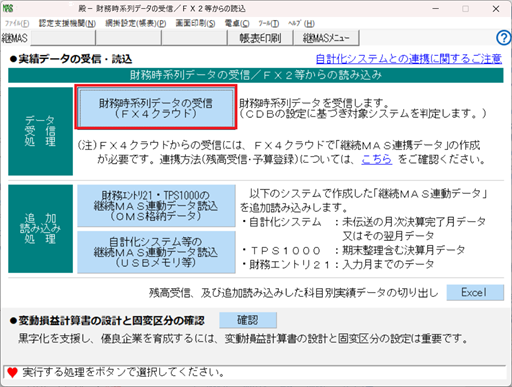Click the 財務エントリ21:入力月までのデータ line
Viewport: 512px width, 387px height.
(338, 264)
